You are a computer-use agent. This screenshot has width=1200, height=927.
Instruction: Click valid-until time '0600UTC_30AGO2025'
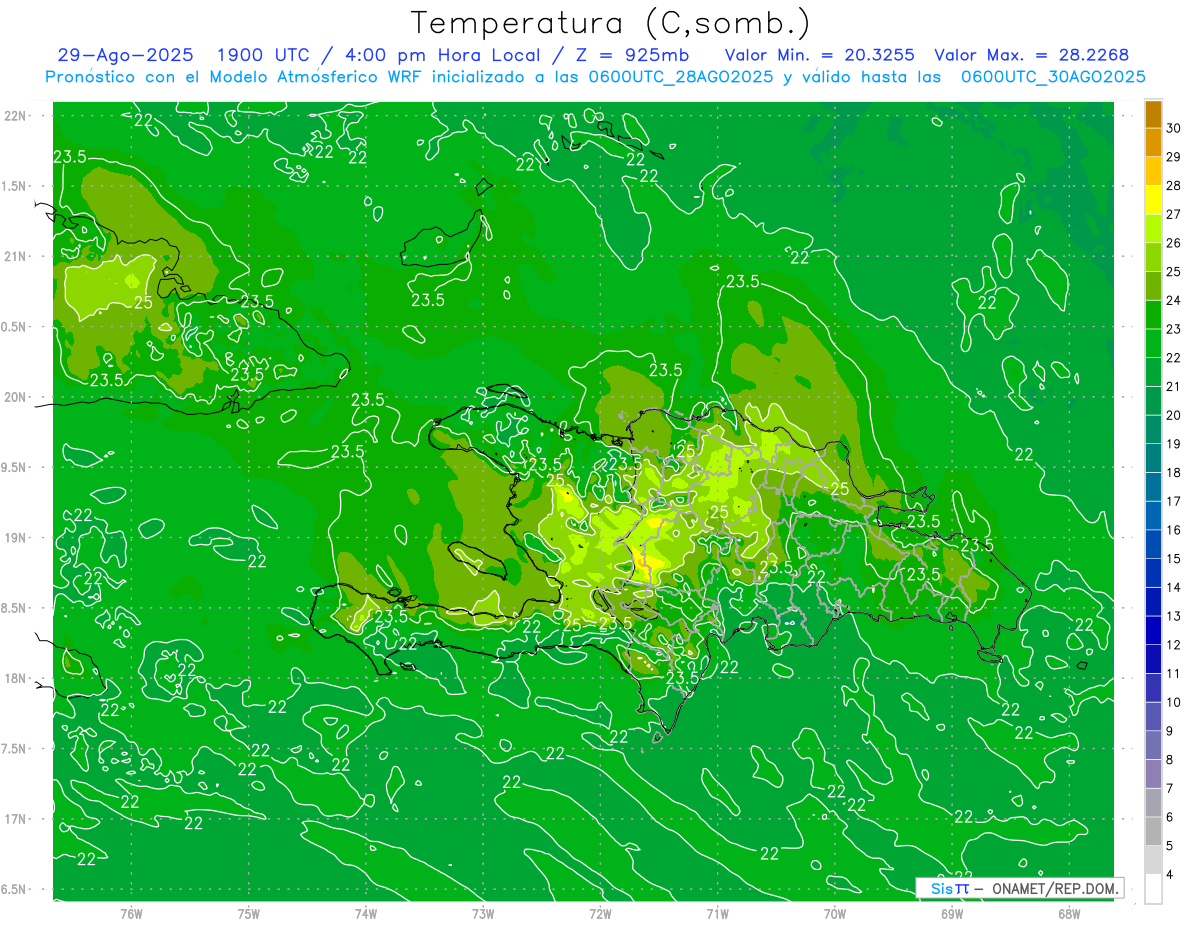1053,77
